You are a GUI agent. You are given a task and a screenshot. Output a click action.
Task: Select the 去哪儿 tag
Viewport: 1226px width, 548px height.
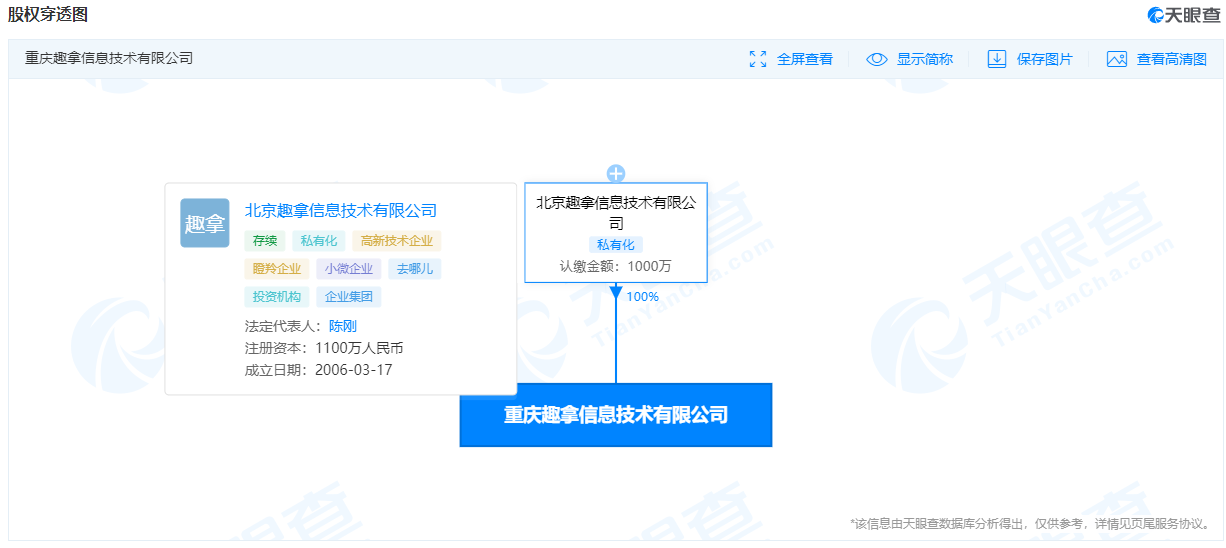click(x=415, y=268)
